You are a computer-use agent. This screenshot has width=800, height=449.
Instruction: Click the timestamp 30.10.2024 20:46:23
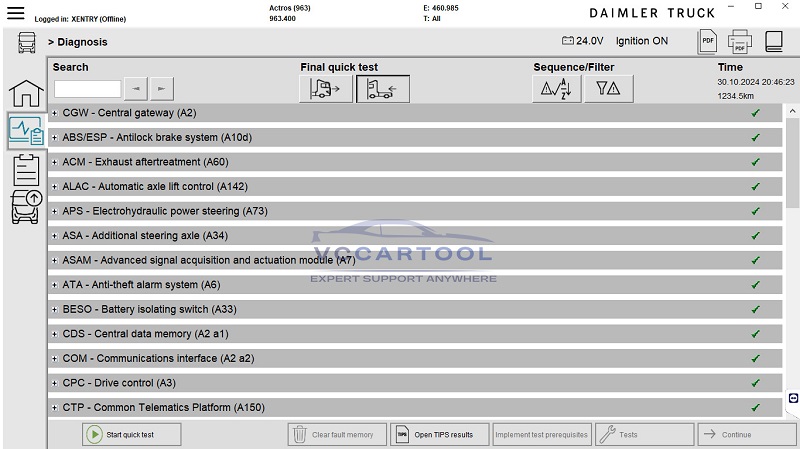click(756, 82)
